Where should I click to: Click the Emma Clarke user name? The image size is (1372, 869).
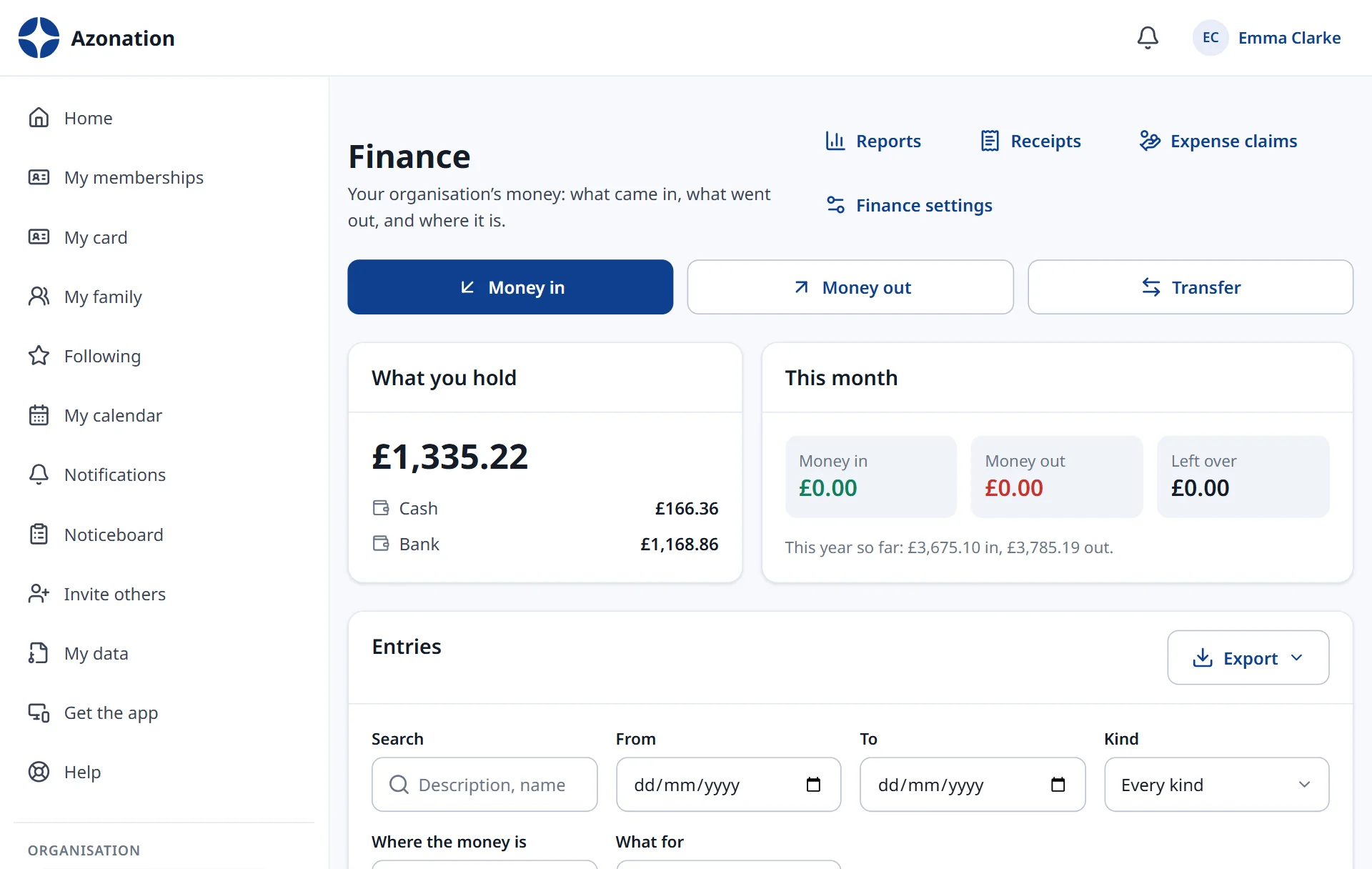[x=1289, y=38]
